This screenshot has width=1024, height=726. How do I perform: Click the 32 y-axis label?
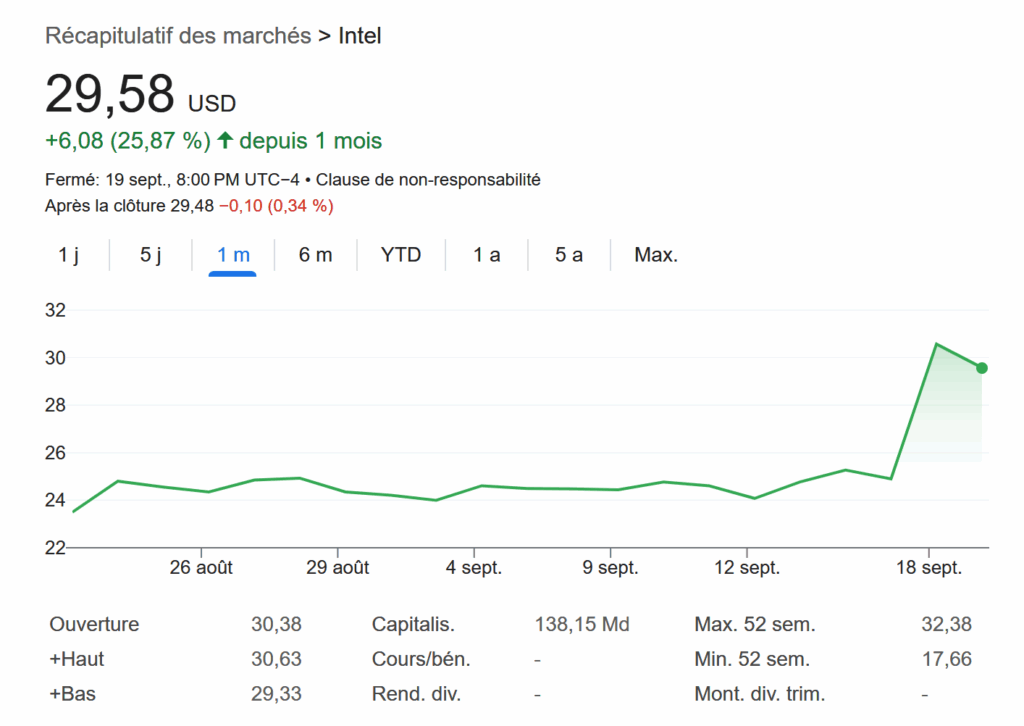(56, 310)
